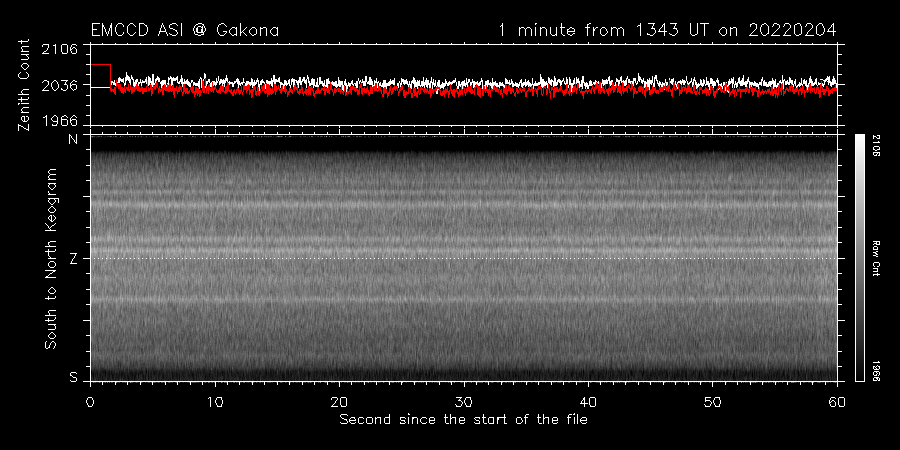Click the dotted zenith line in the keogram
The width and height of the screenshot is (900, 450).
[x=463, y=258]
